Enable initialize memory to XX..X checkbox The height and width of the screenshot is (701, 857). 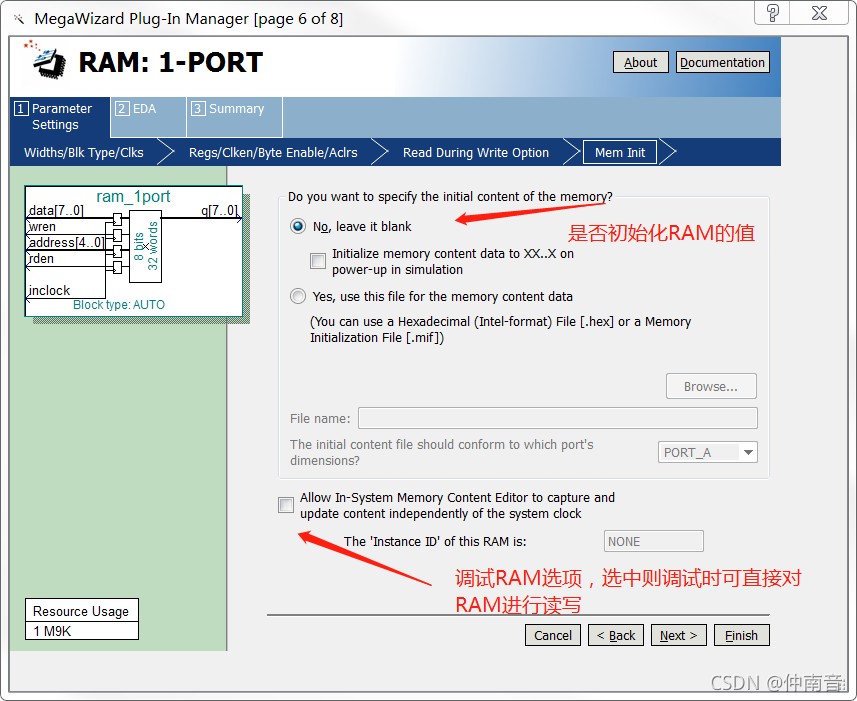[x=318, y=261]
